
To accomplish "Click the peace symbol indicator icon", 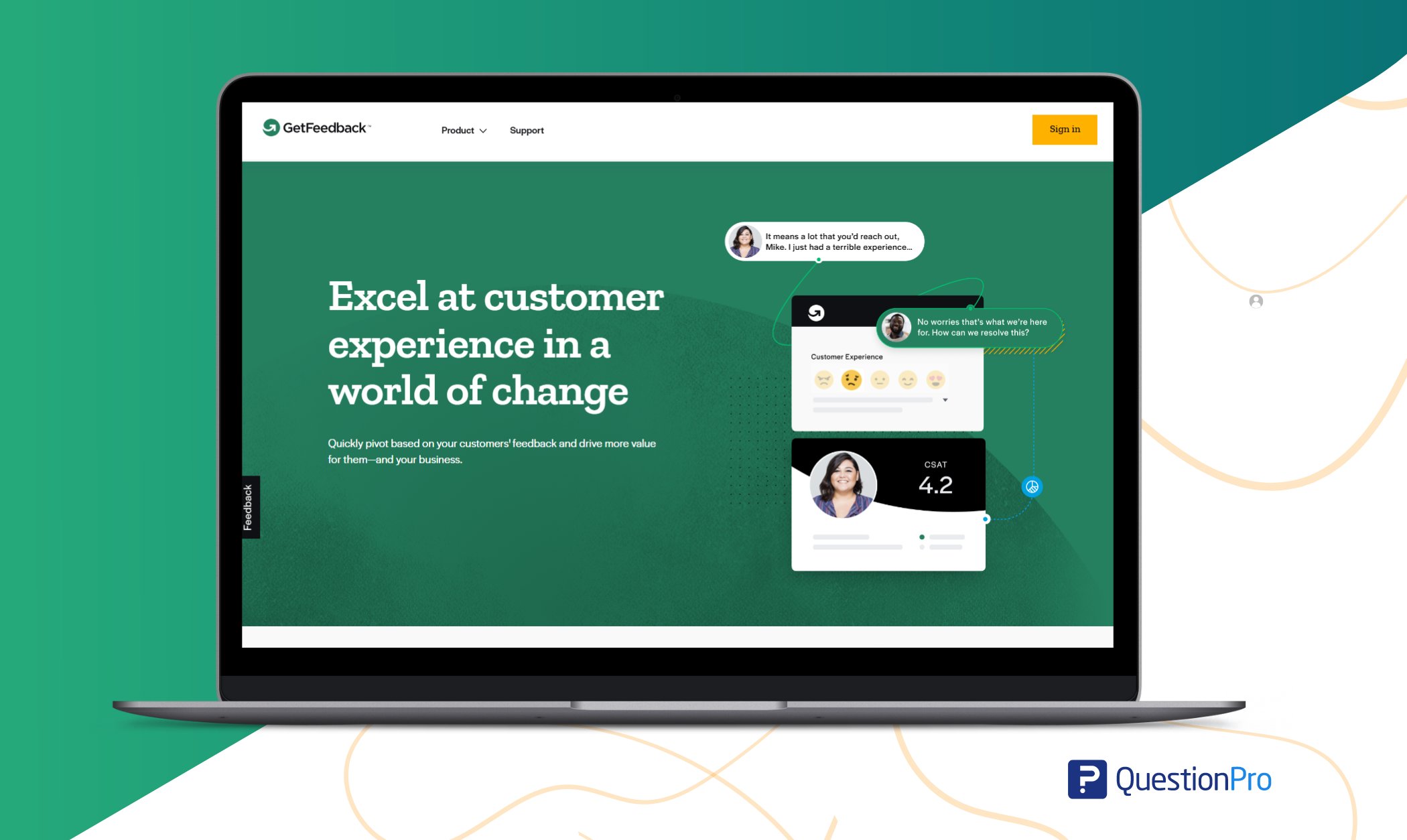I will point(1034,487).
